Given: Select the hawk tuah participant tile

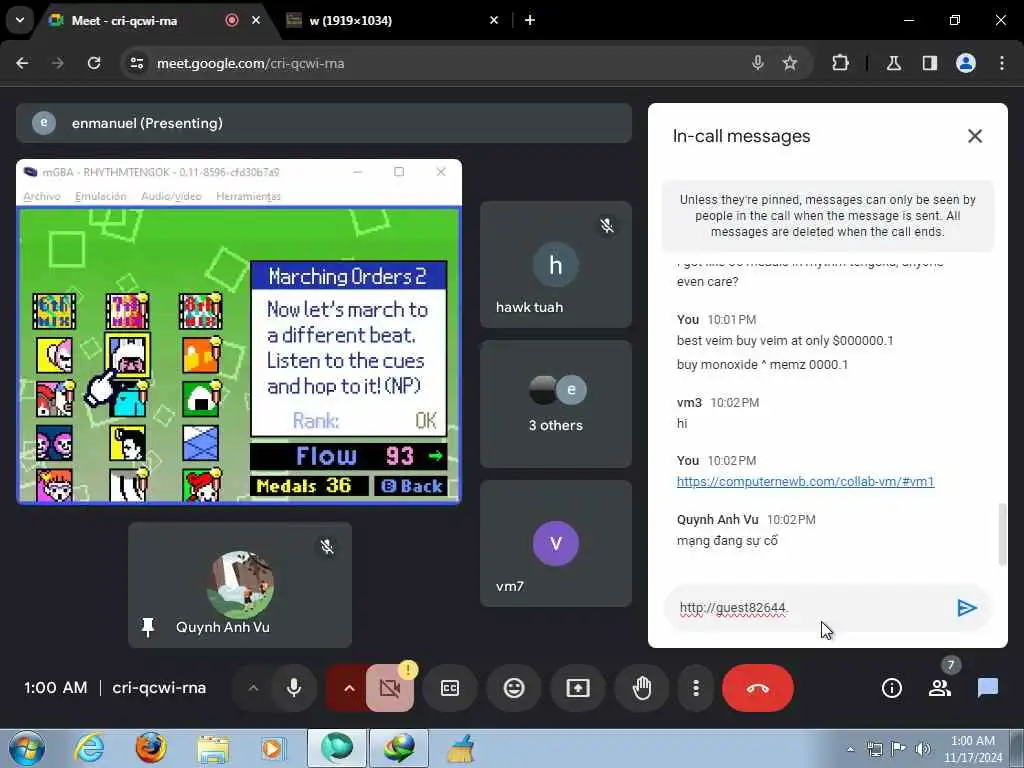Looking at the screenshot, I should (x=556, y=264).
